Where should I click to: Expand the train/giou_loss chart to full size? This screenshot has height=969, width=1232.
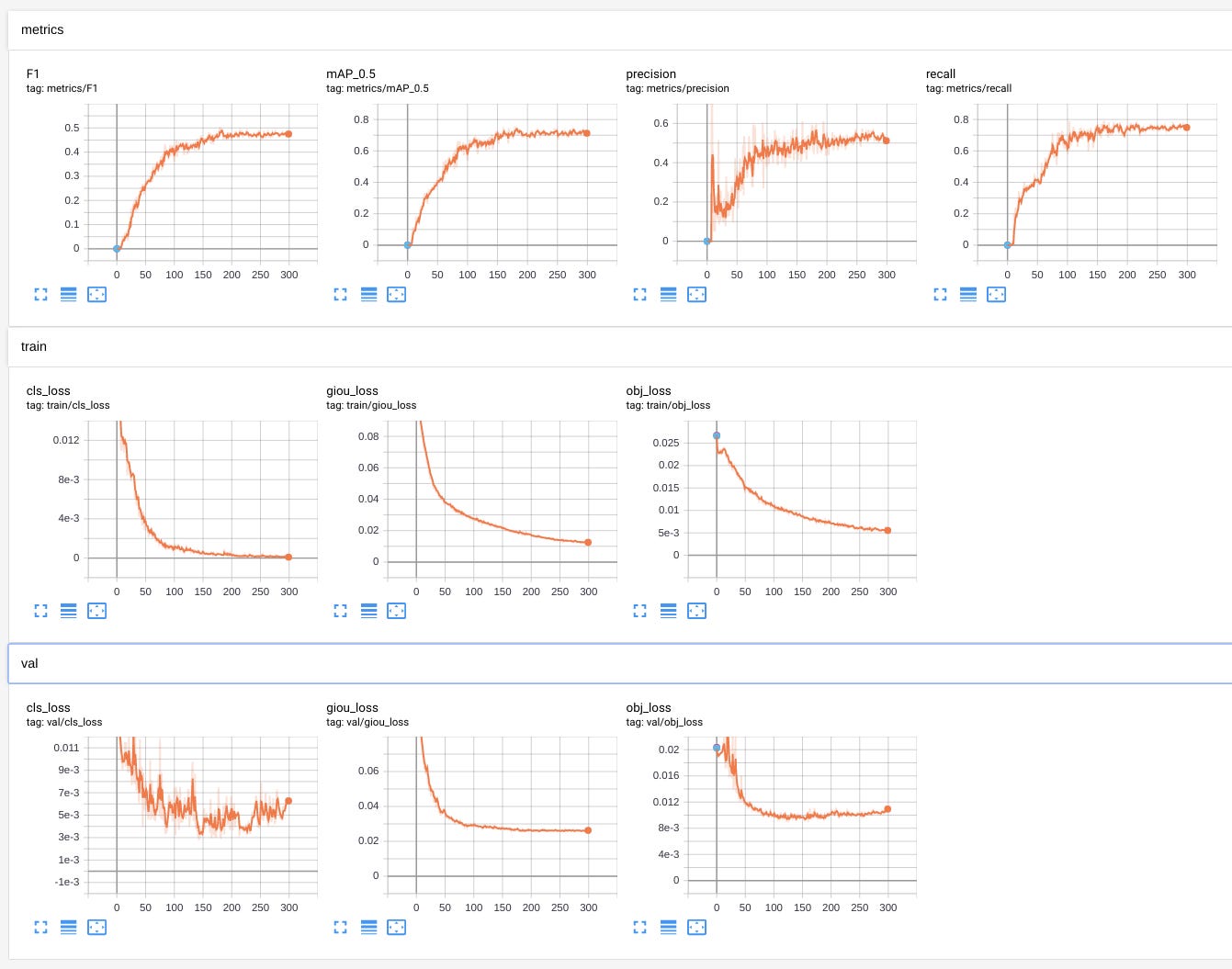point(340,611)
